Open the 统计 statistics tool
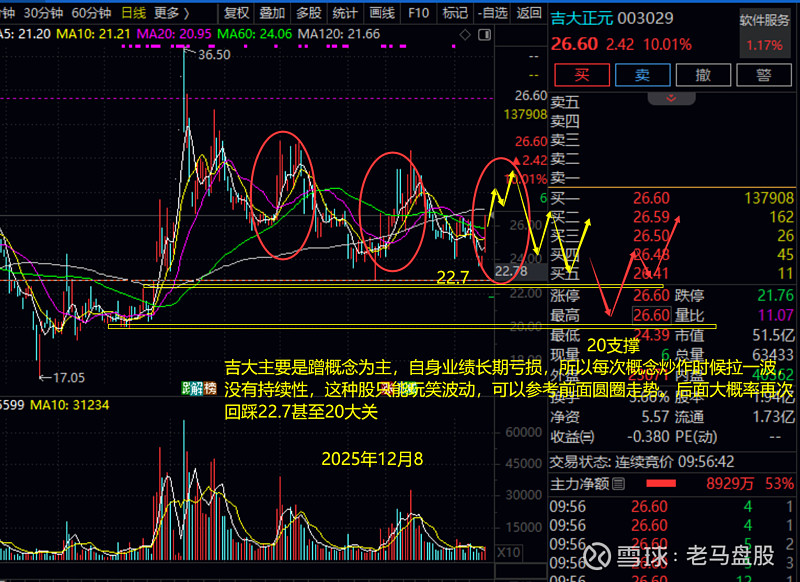The image size is (800, 582). 345,13
